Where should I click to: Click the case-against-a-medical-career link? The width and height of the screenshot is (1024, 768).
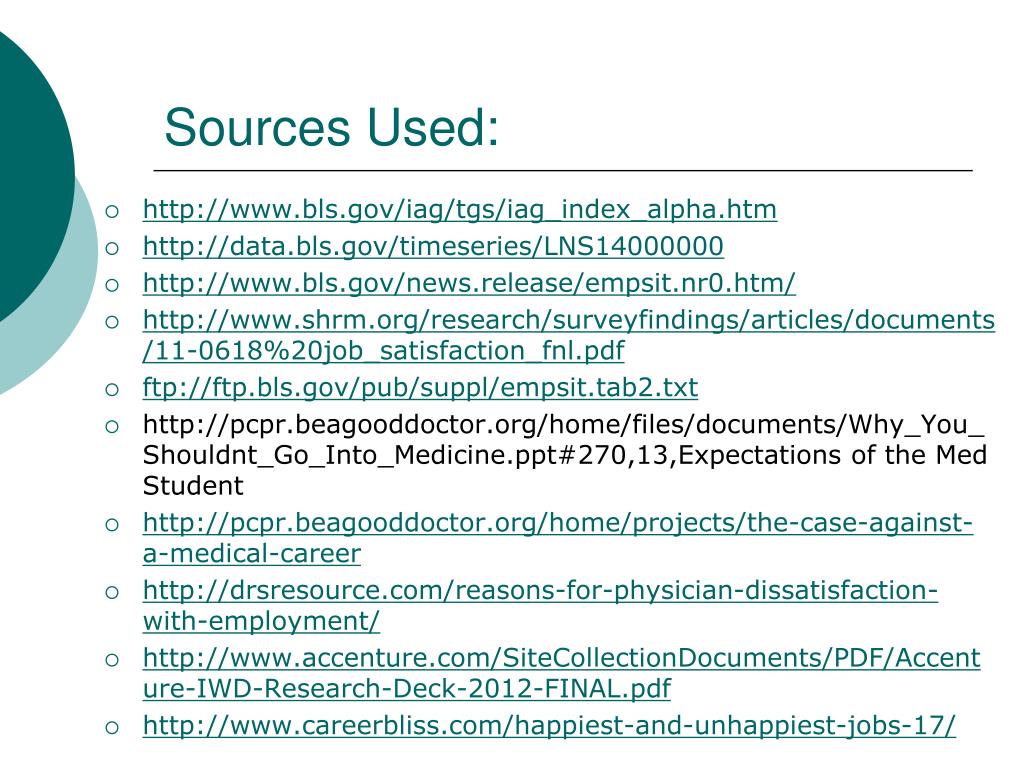557,523
